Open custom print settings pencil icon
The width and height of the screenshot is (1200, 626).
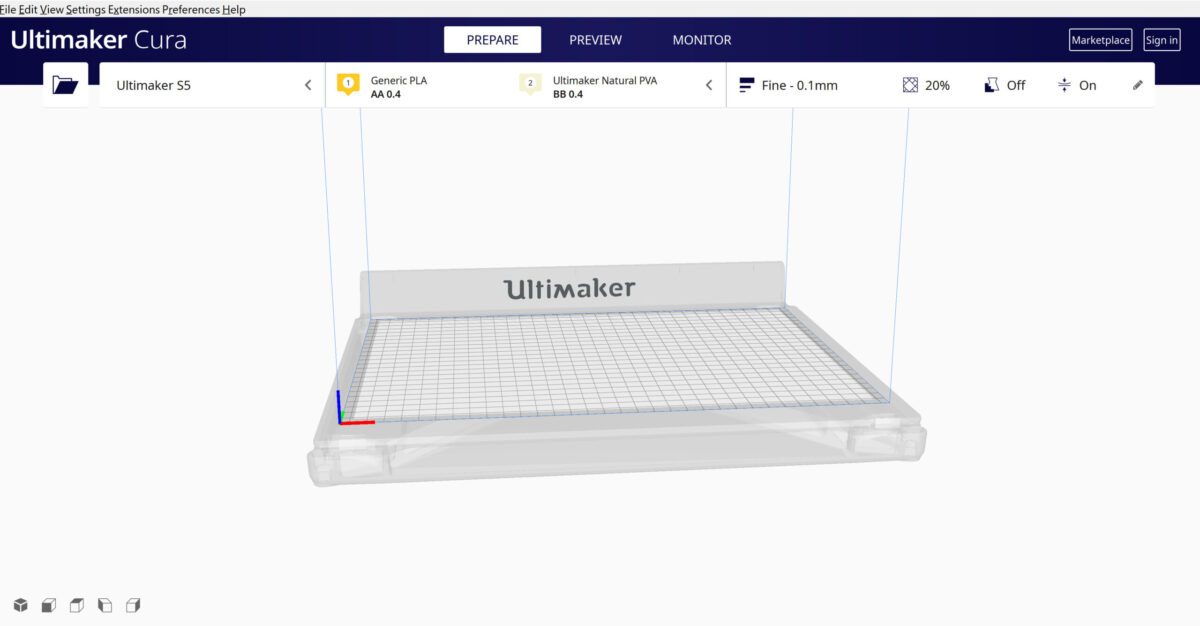point(1137,86)
